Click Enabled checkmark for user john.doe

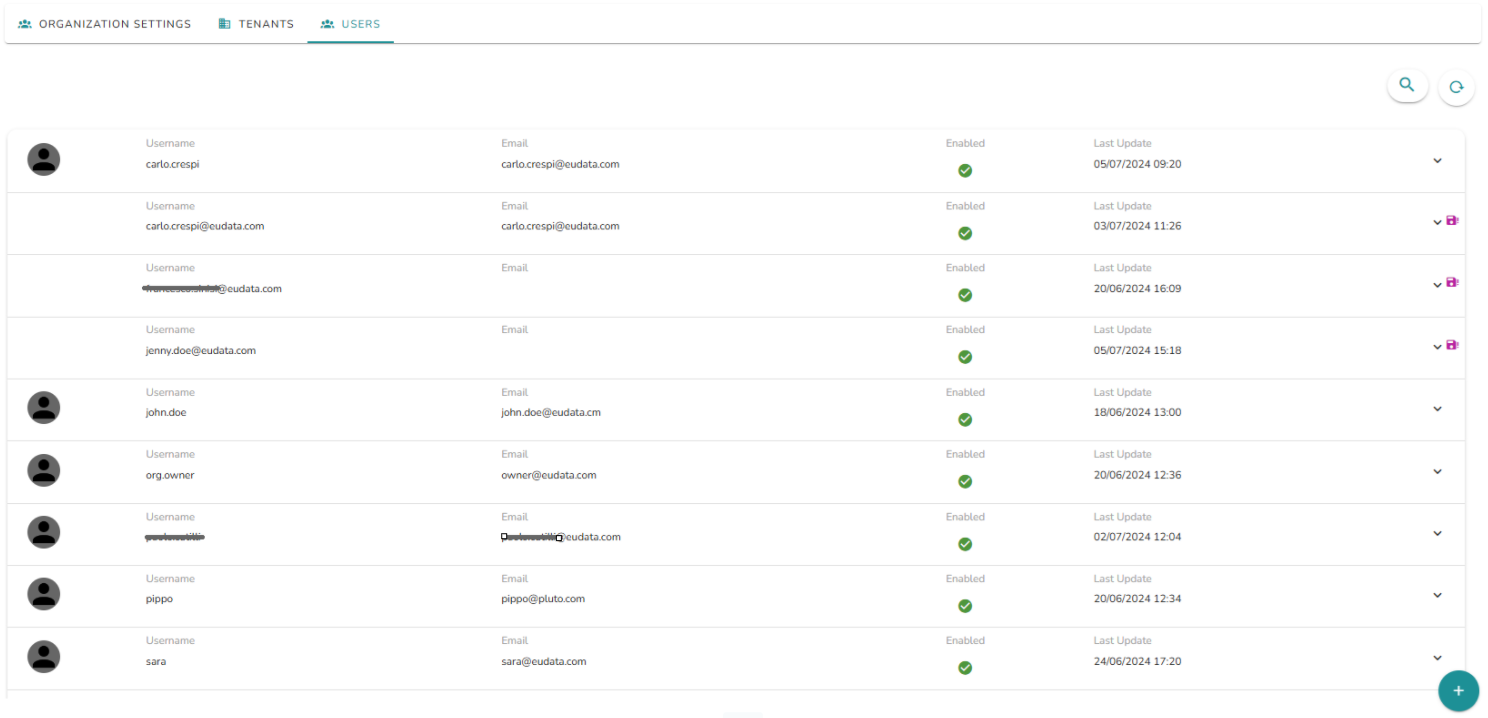tap(965, 420)
